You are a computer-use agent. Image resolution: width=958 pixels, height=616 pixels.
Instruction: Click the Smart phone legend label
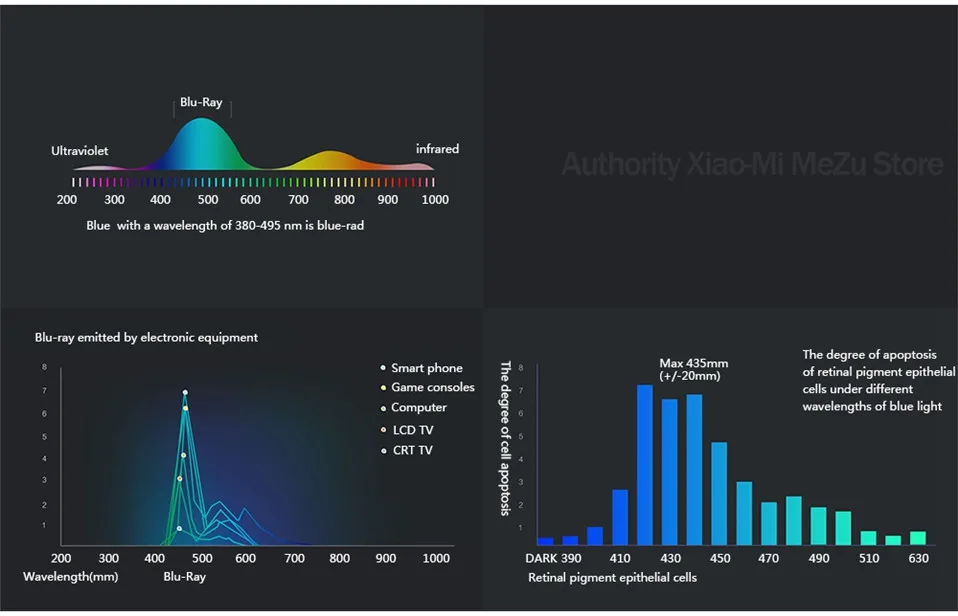coord(426,368)
